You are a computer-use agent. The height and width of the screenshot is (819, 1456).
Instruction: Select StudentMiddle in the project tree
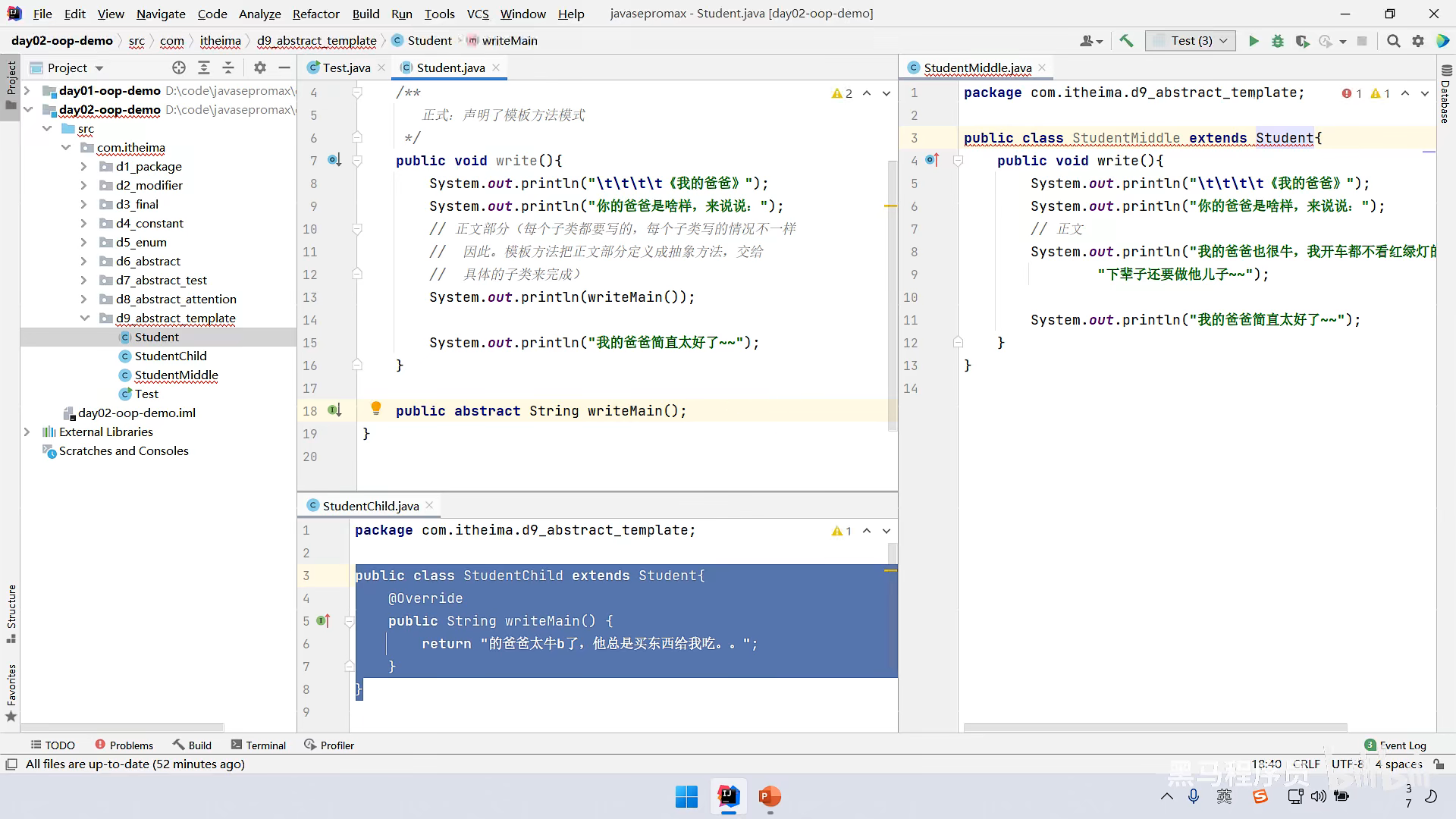176,375
